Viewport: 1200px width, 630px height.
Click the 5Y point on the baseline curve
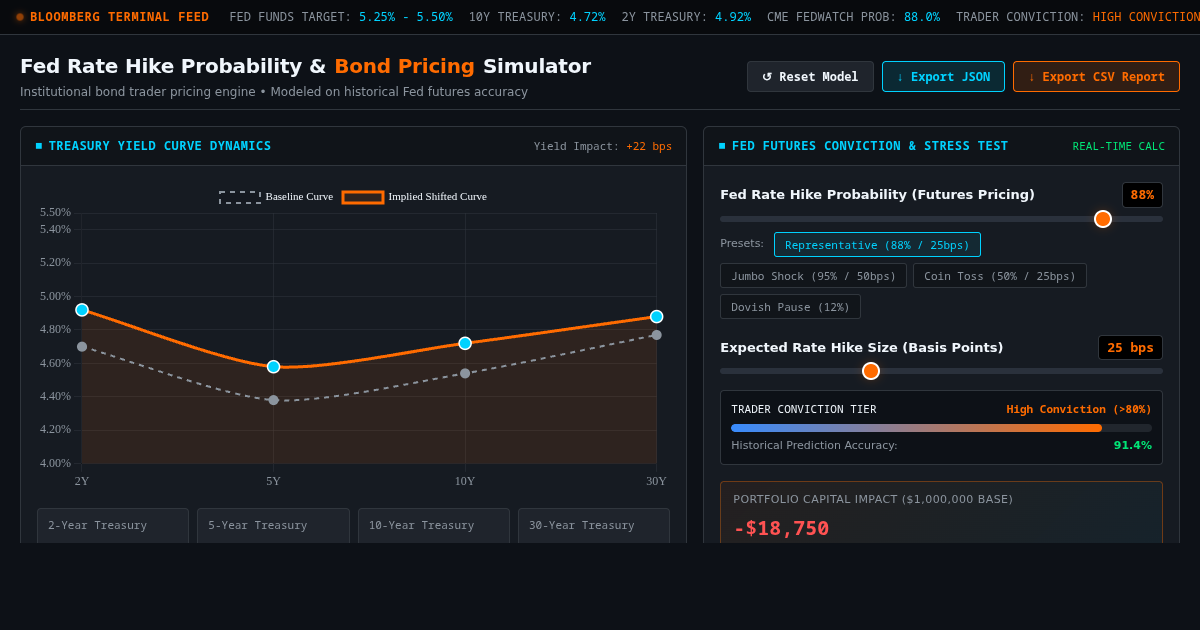click(x=273, y=400)
